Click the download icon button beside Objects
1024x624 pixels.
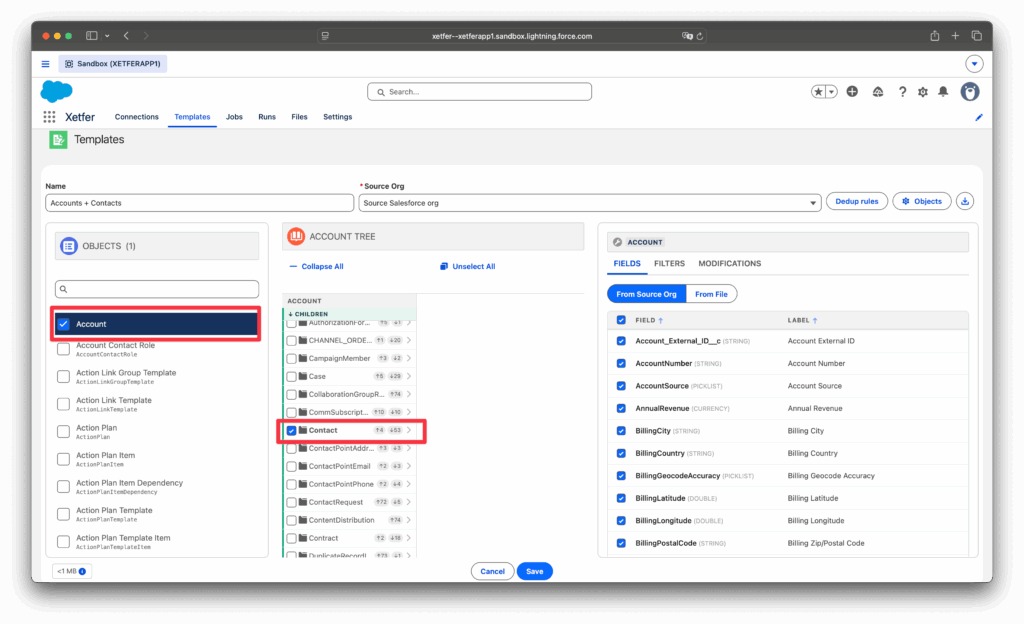tap(965, 202)
